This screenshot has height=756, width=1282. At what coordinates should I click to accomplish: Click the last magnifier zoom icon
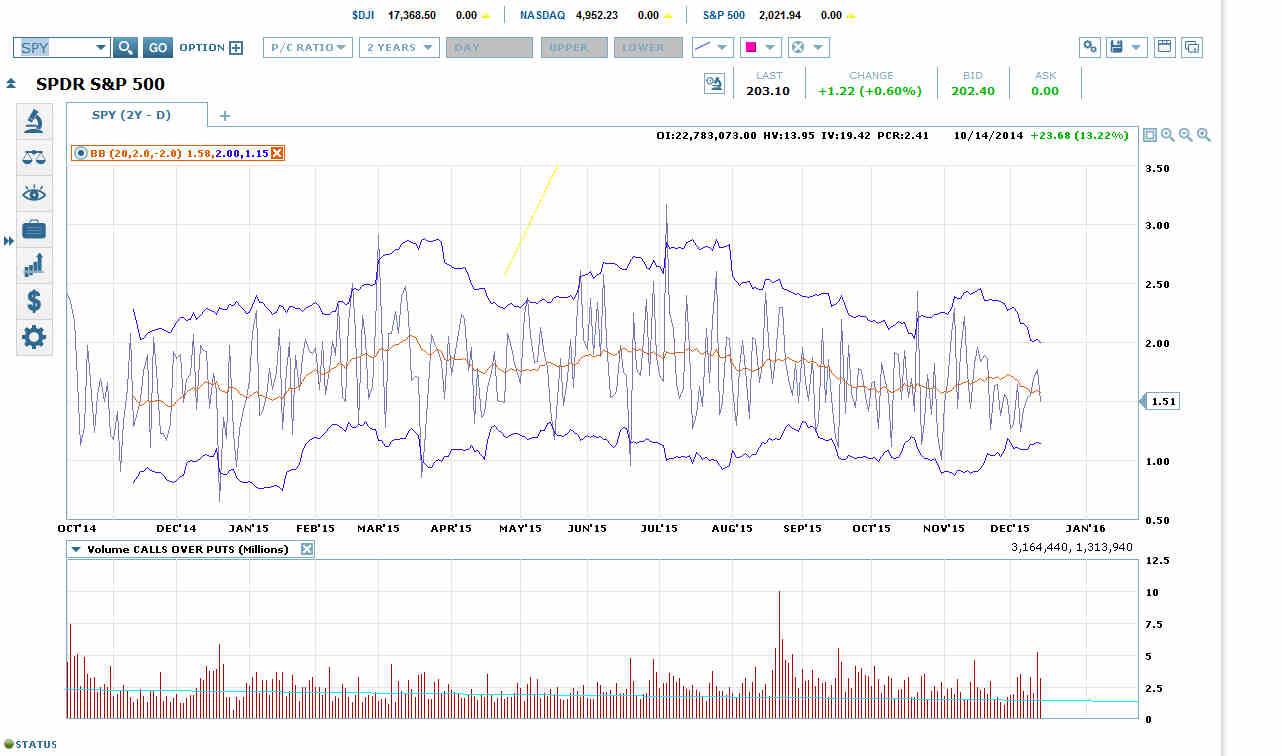1203,135
